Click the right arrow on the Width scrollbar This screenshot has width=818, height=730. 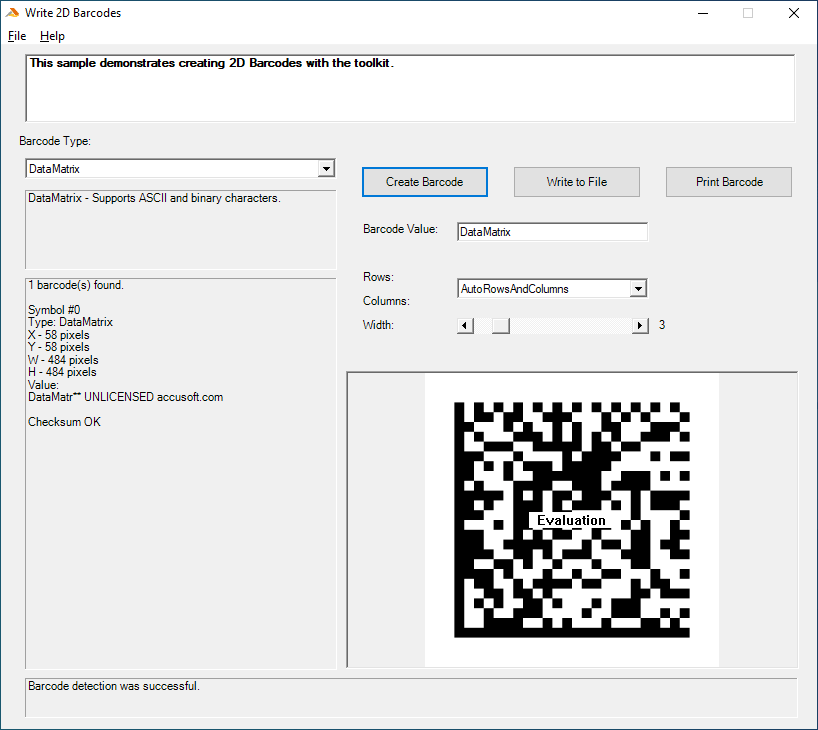[x=639, y=324]
